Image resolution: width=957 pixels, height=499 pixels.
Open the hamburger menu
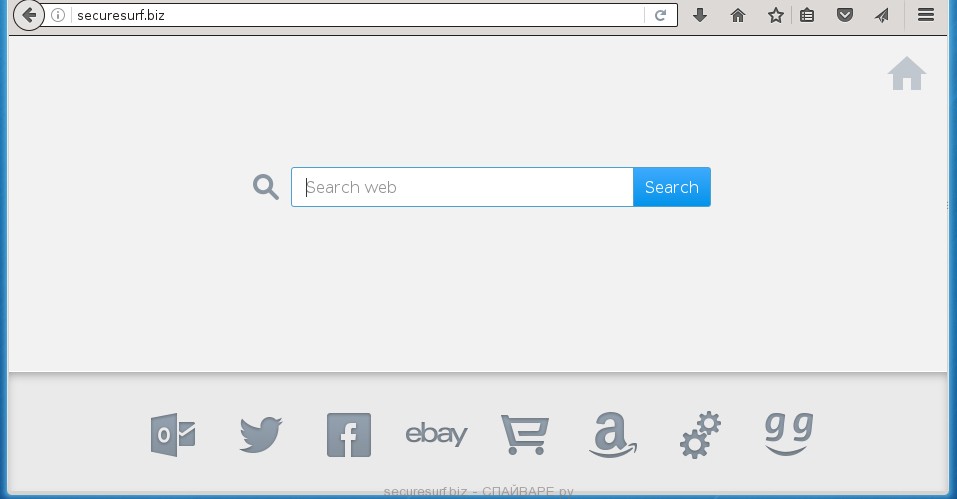[x=926, y=15]
